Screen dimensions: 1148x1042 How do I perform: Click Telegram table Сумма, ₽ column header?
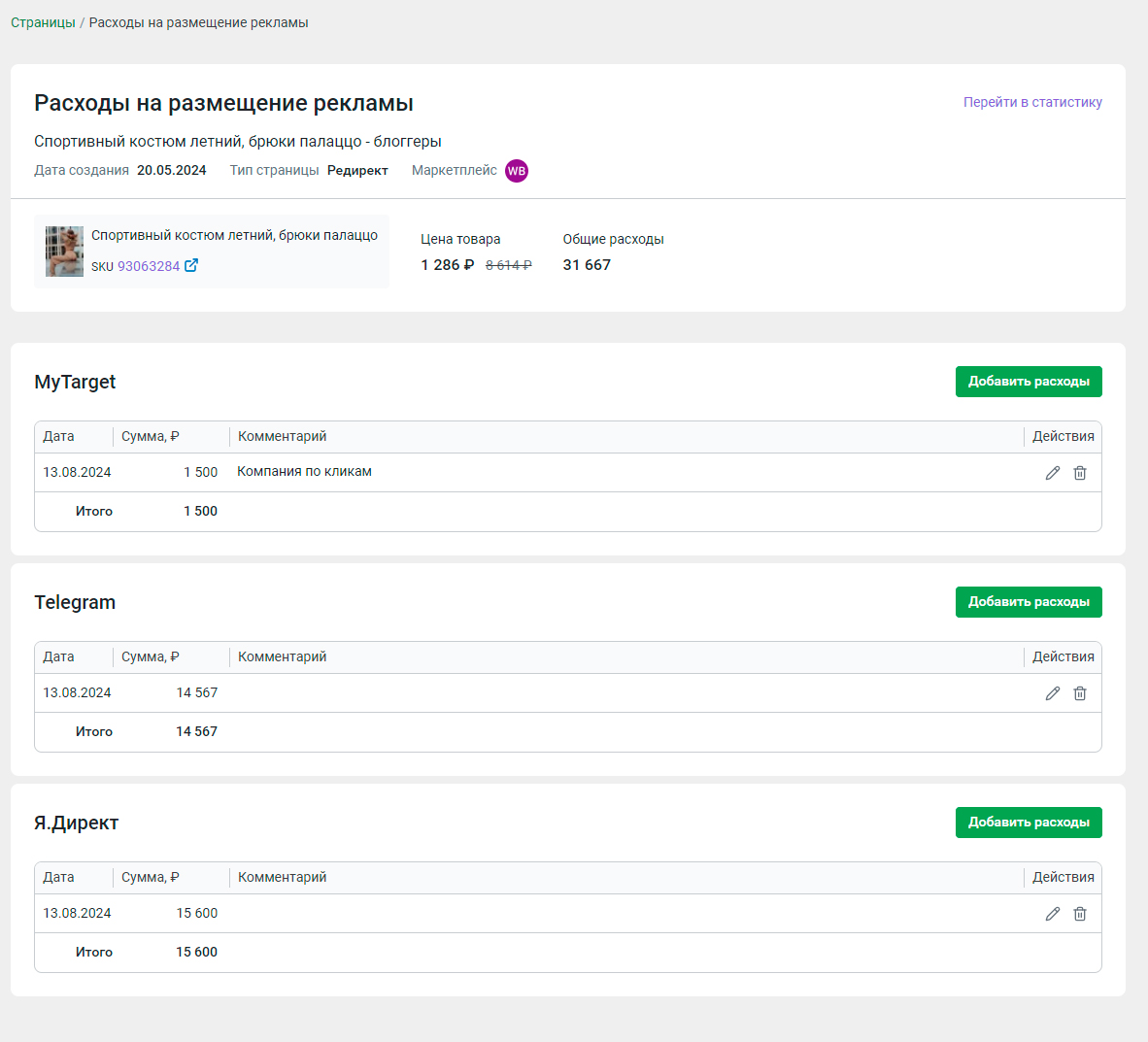coord(151,656)
